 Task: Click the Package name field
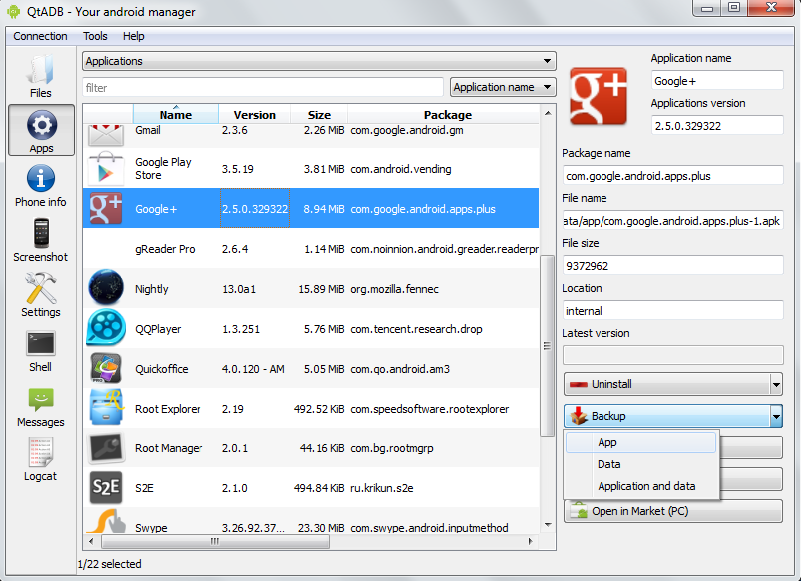point(673,176)
